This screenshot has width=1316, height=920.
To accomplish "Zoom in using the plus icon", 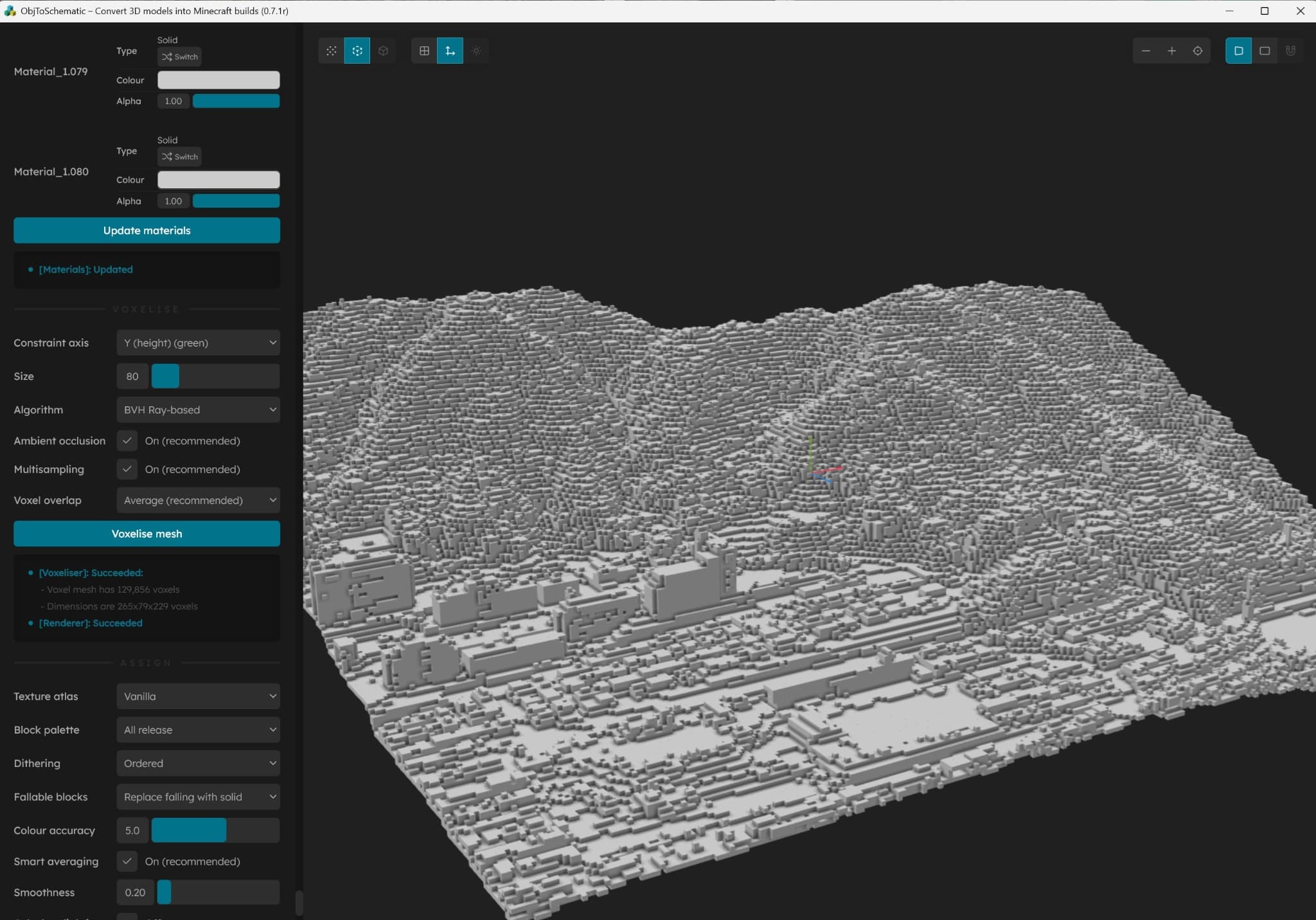I will tap(1171, 51).
